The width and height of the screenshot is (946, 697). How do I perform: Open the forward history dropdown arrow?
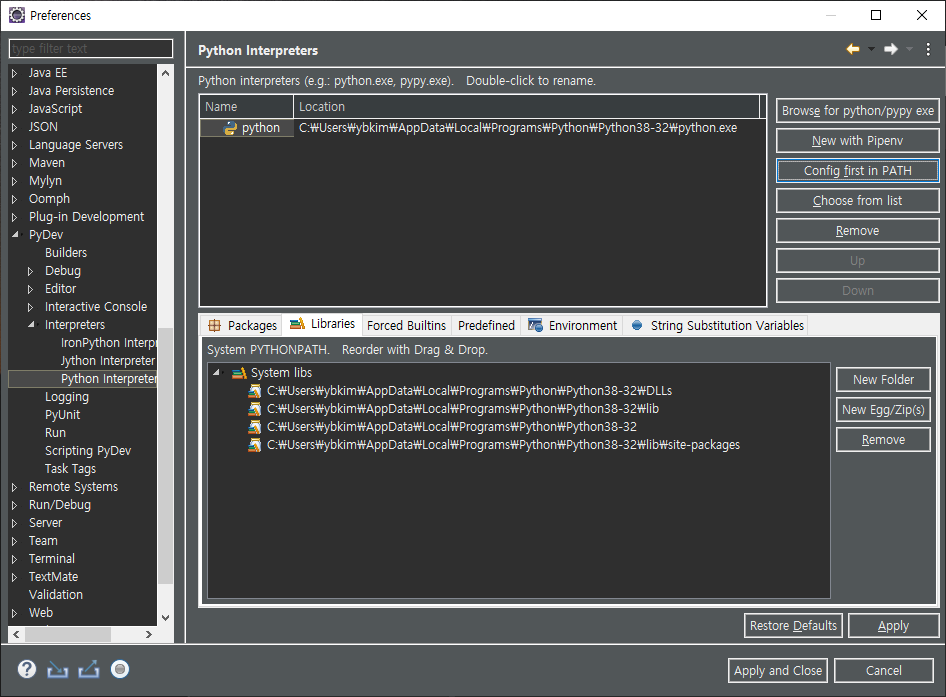pos(909,49)
